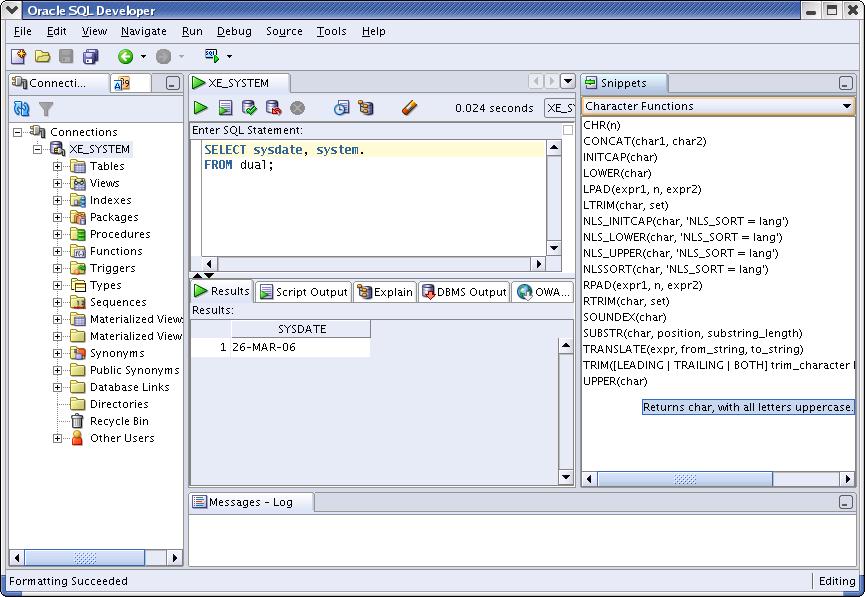Click the New file toolbar icon
This screenshot has width=865, height=597.
[x=19, y=56]
